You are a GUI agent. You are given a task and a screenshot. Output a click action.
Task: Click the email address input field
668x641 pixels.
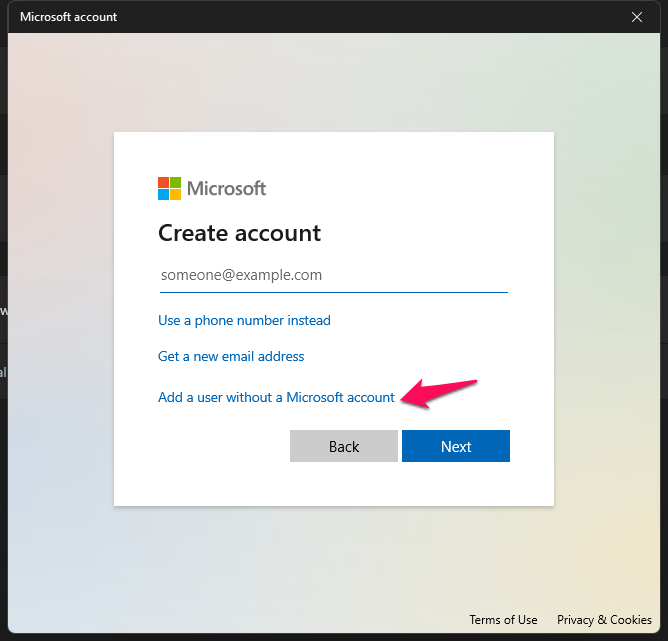tap(334, 276)
